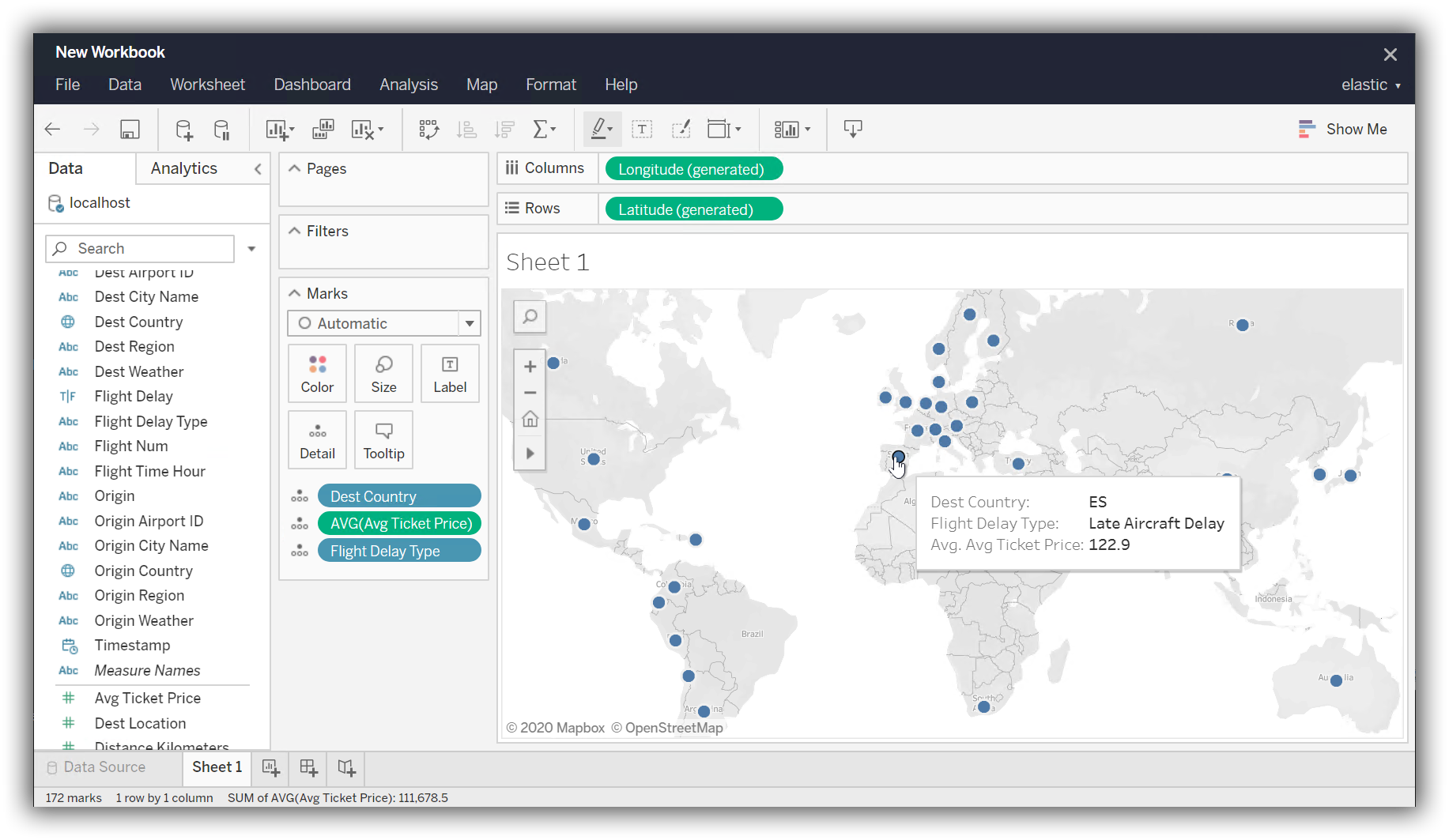Click the Detail button on the Marks card
The height and width of the screenshot is (840, 1449).
[x=317, y=439]
